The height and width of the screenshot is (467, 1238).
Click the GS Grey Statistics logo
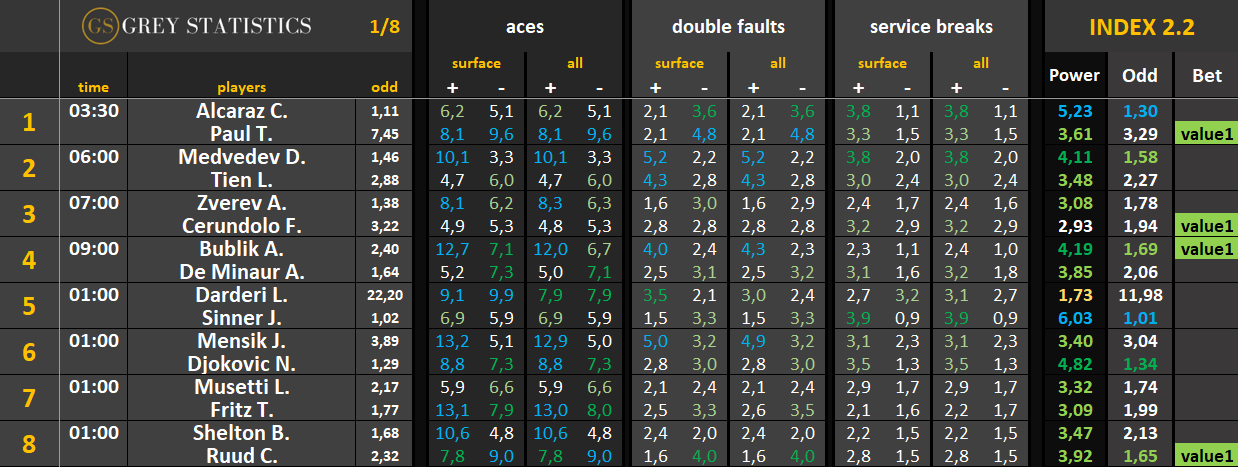[x=197, y=26]
